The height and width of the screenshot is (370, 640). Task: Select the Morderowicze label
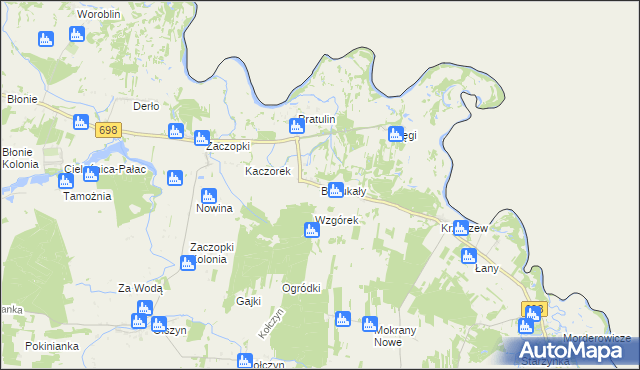click(x=597, y=338)
